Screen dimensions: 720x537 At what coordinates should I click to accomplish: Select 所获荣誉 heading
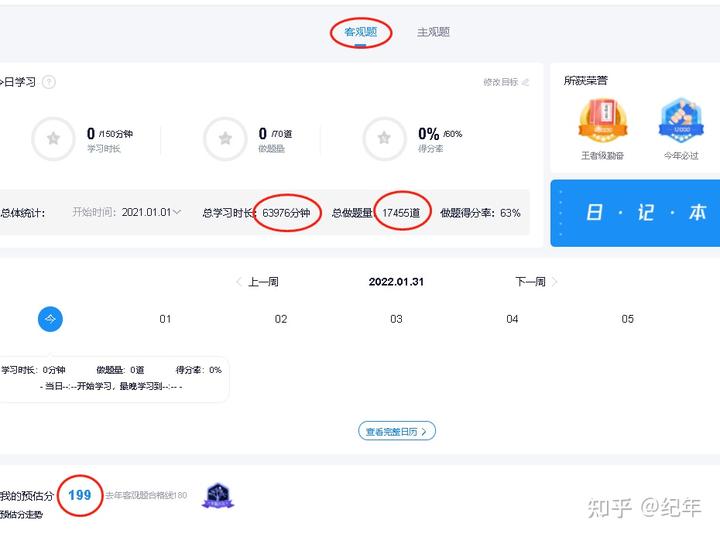585,80
